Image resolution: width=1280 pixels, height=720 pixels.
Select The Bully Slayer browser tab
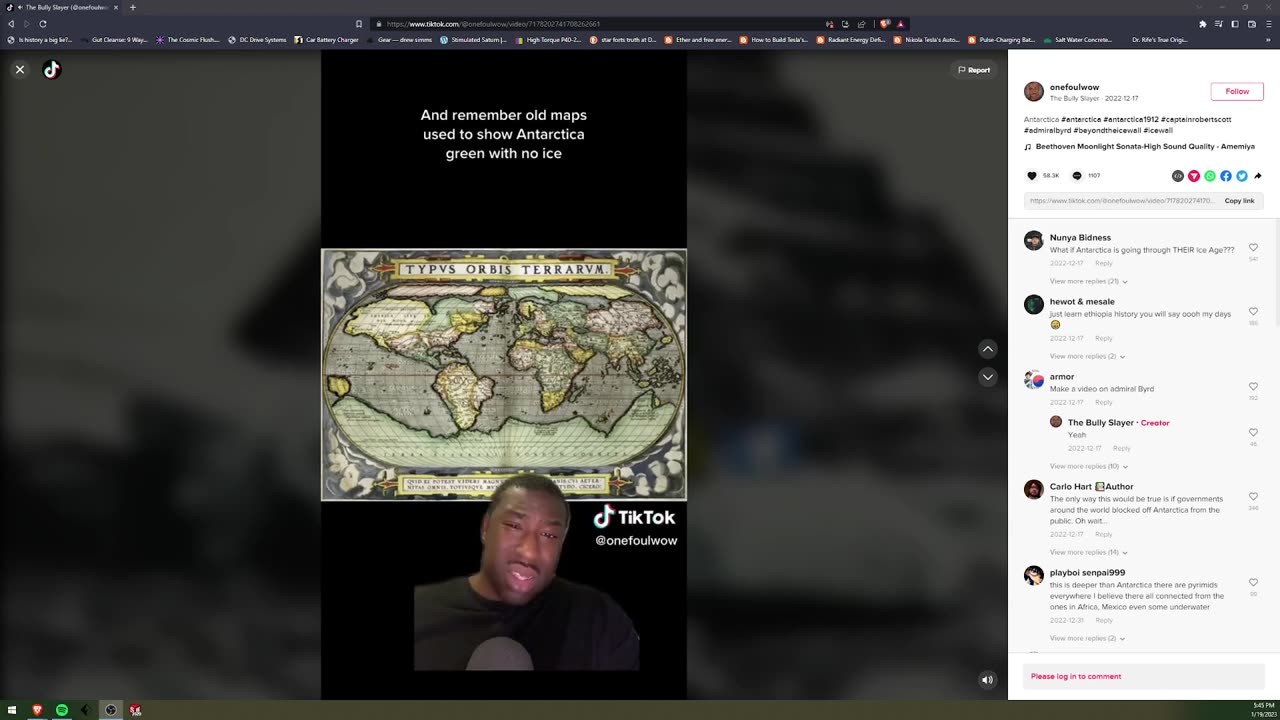pos(63,7)
